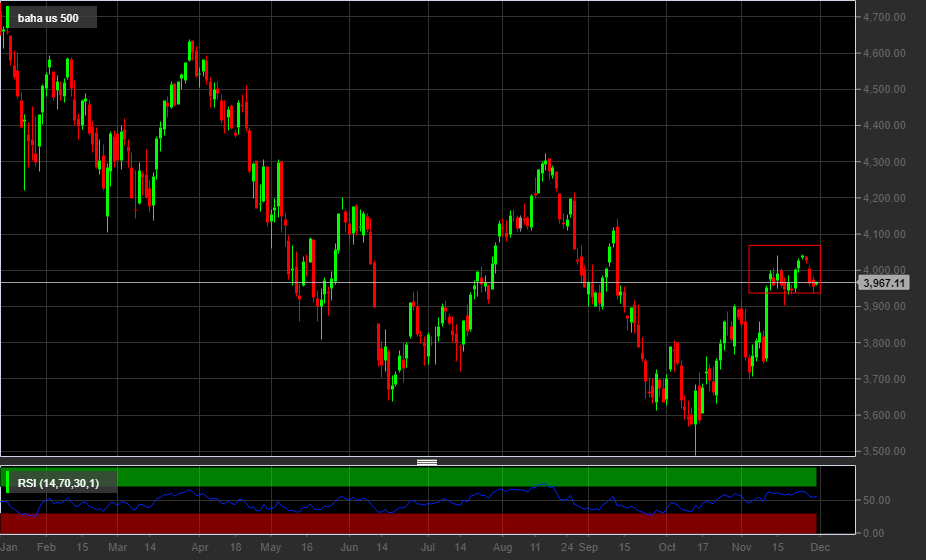Click the 4,500.00 price axis label

pyautogui.click(x=884, y=89)
